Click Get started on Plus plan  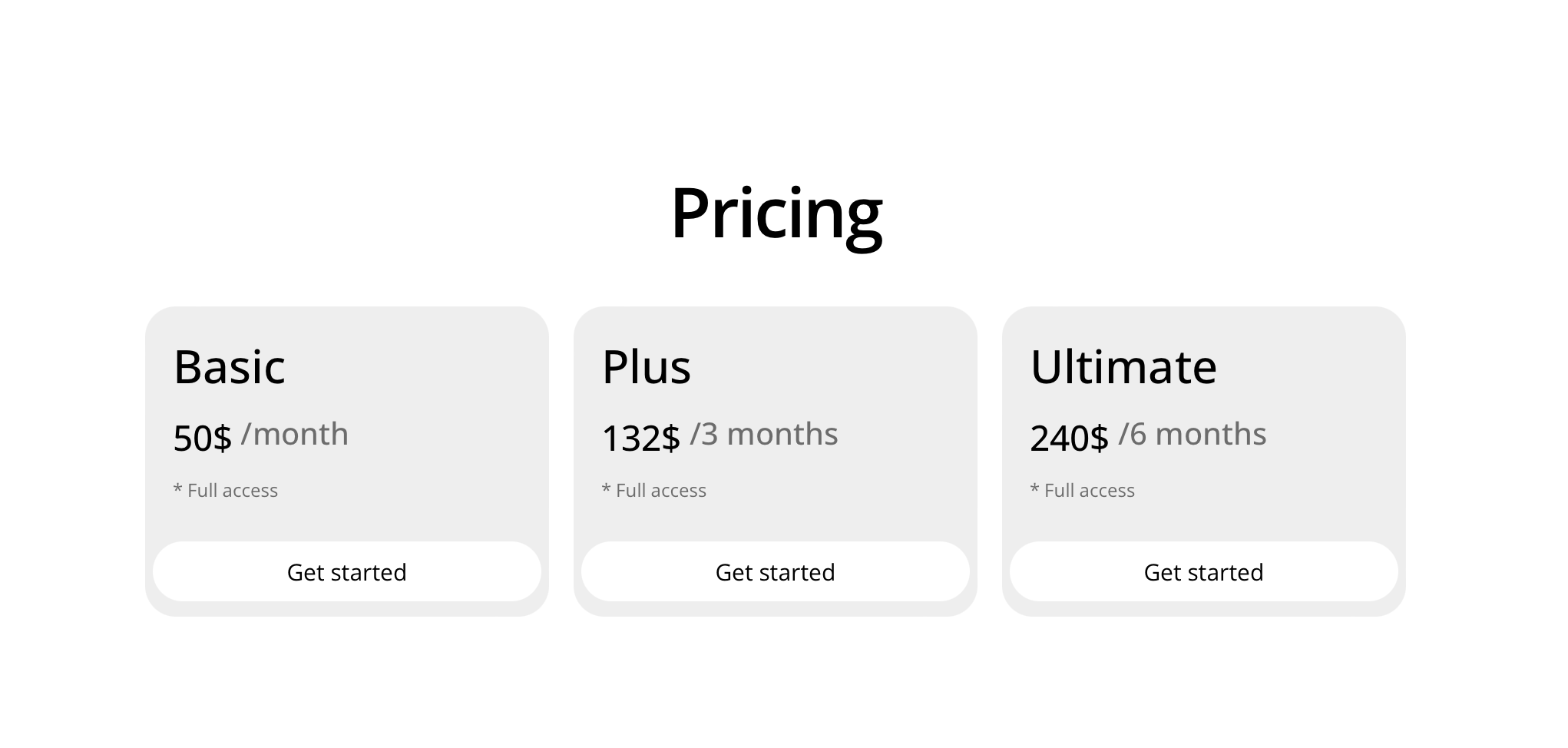[776, 571]
